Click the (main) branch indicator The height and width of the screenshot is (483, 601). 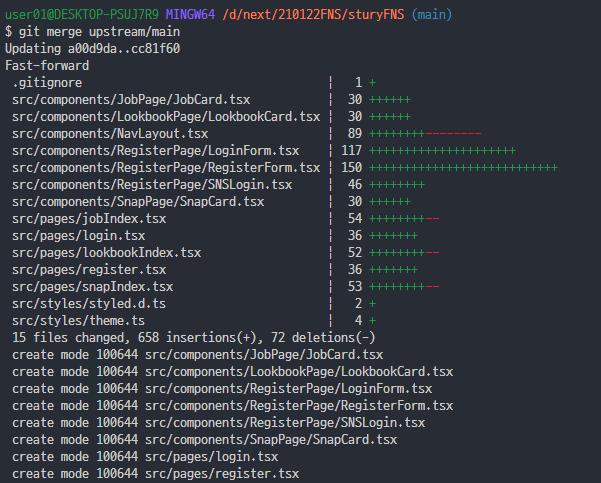pyautogui.click(x=432, y=15)
